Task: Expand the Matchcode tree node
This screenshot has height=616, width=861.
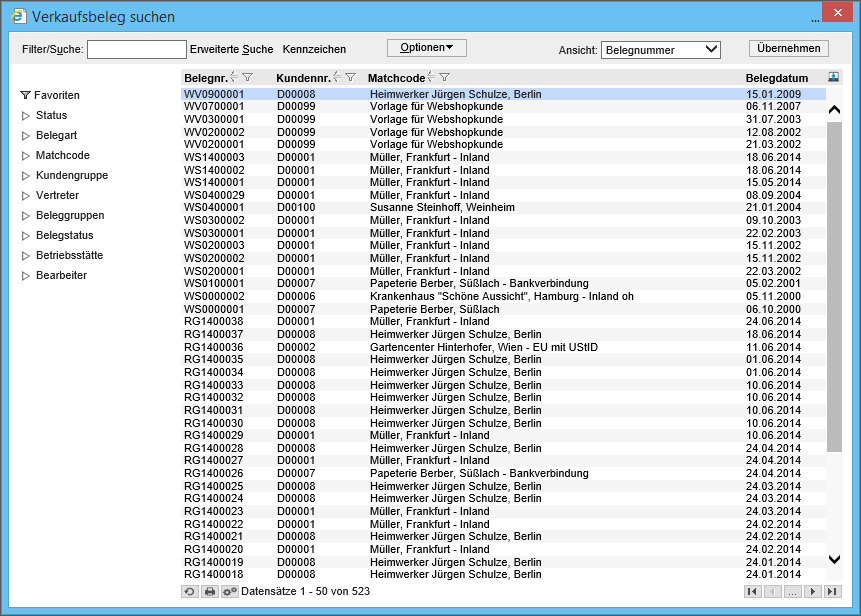Action: [25, 156]
